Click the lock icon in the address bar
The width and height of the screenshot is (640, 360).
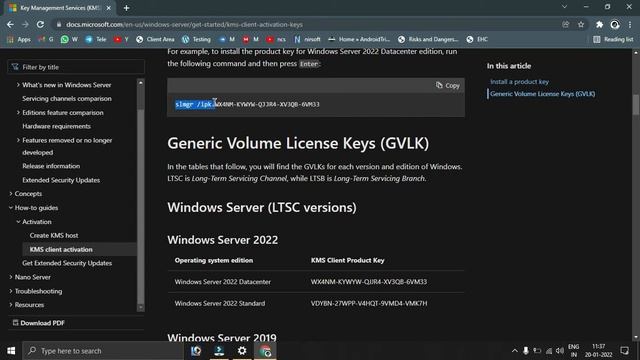coord(59,24)
